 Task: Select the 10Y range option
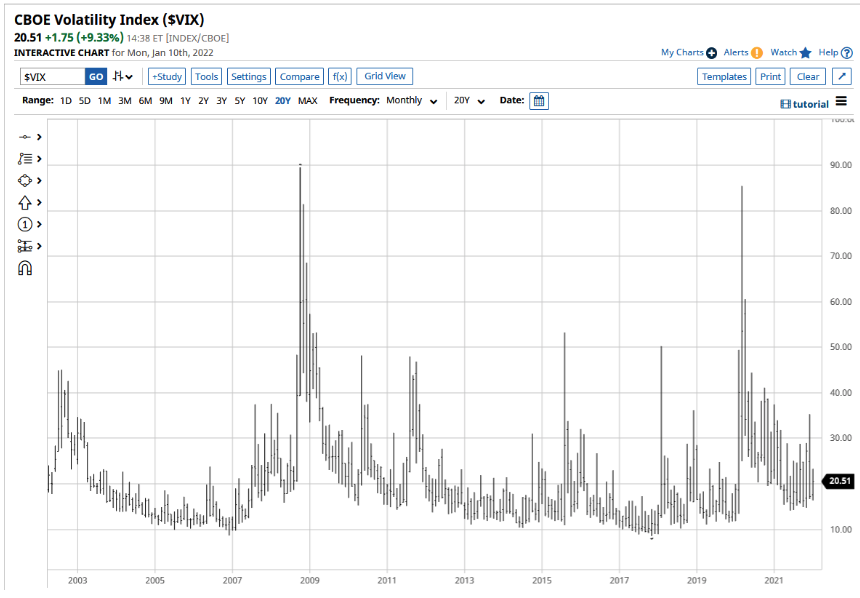[x=260, y=101]
